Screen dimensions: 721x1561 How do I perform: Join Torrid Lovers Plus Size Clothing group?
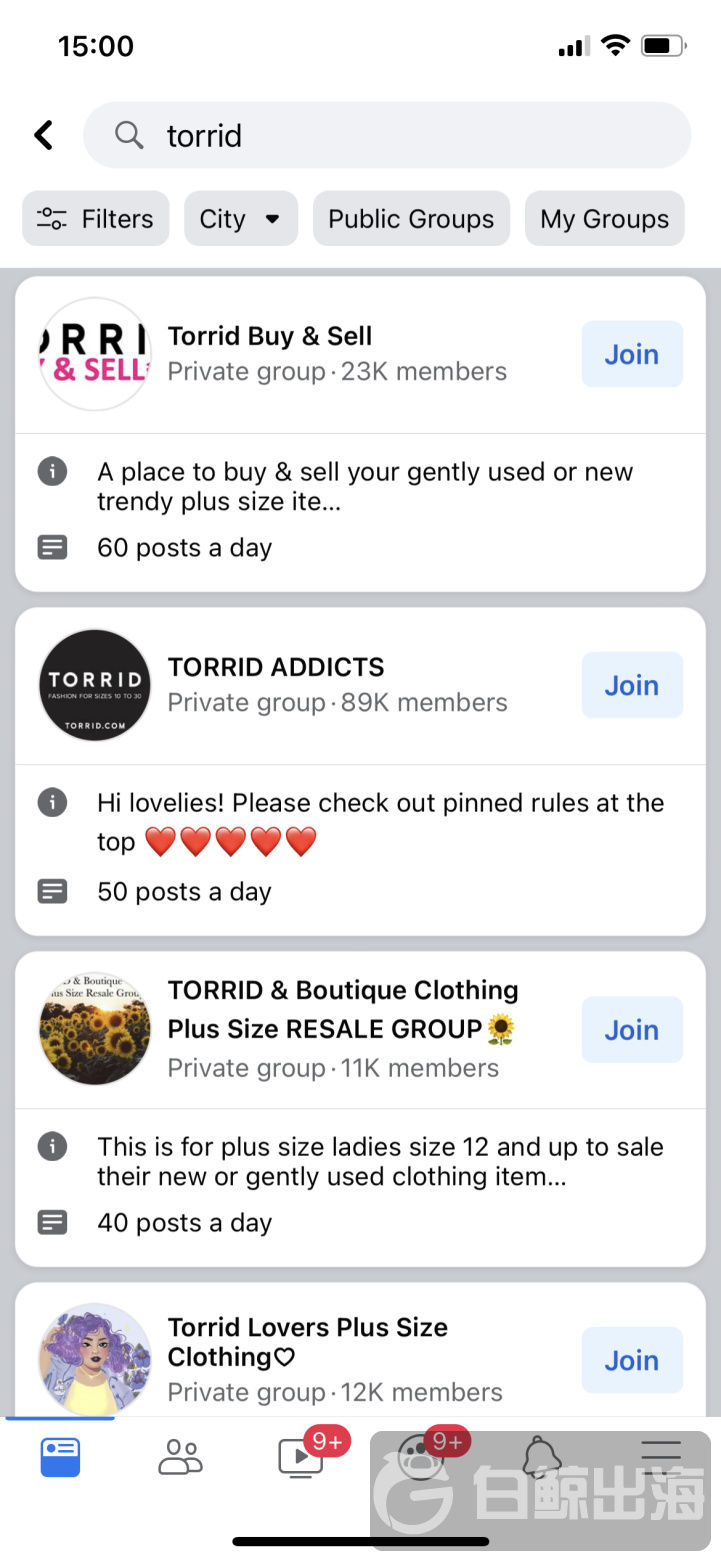632,1360
